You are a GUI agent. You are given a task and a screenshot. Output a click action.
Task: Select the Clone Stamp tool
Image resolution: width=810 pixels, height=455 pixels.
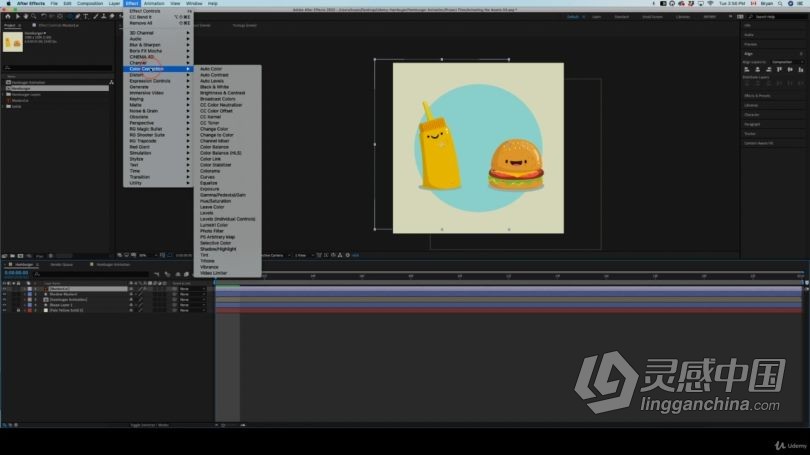(x=104, y=17)
